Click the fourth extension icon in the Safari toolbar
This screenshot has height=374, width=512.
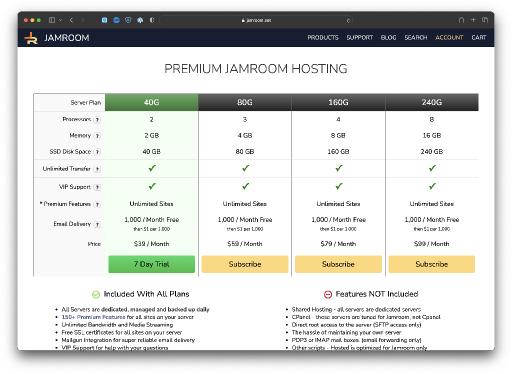click(140, 20)
